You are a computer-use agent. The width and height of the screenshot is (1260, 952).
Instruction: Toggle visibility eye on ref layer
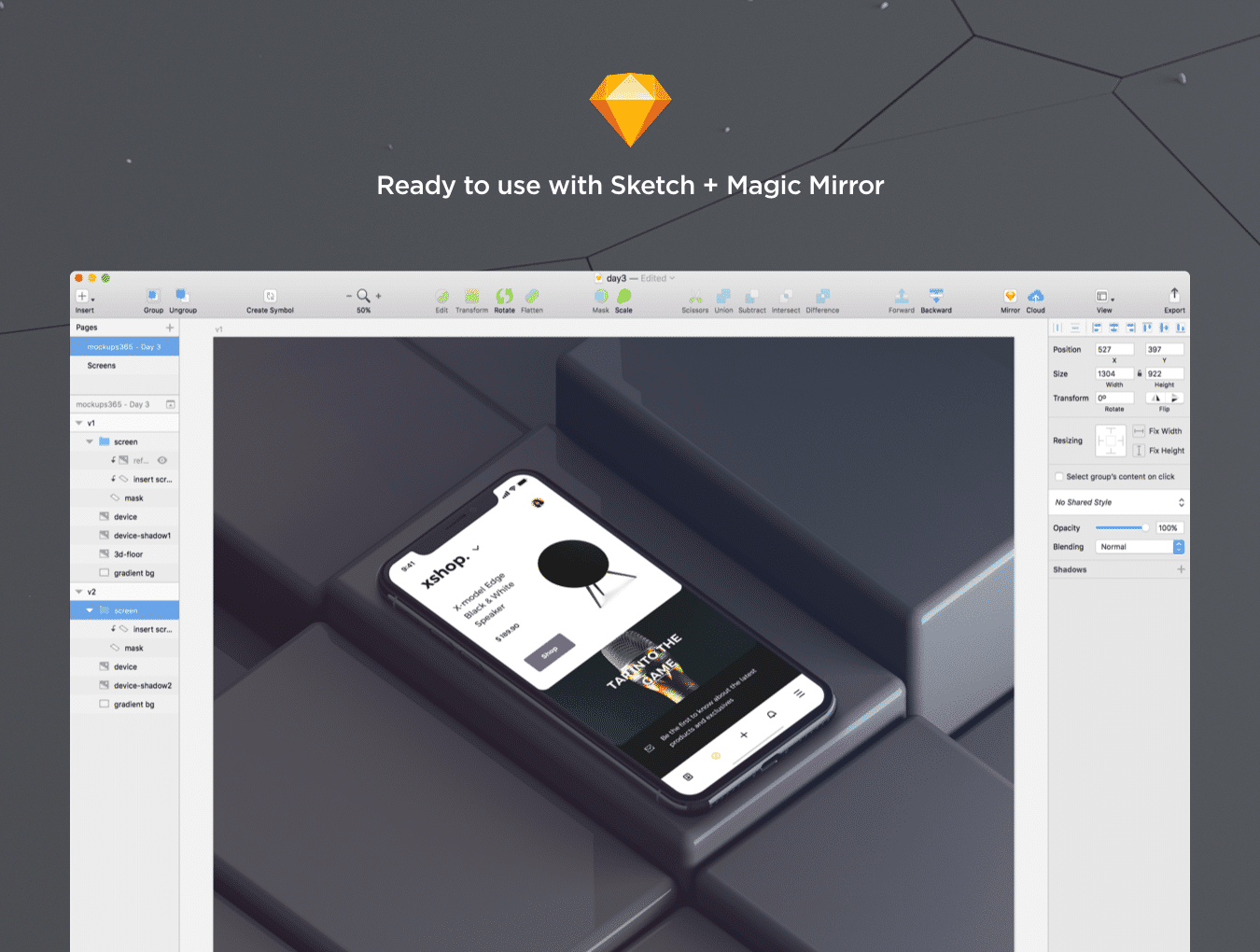pos(162,460)
